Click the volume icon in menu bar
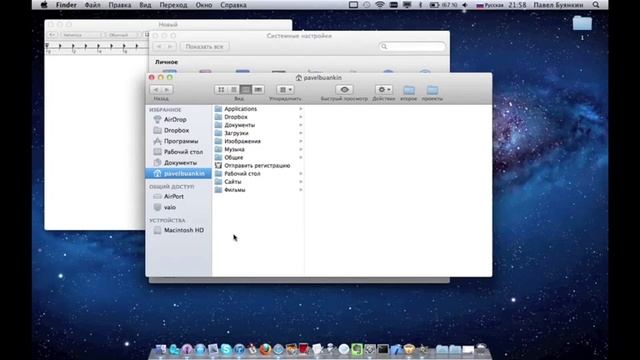The width and height of the screenshot is (640, 360). (465, 5)
